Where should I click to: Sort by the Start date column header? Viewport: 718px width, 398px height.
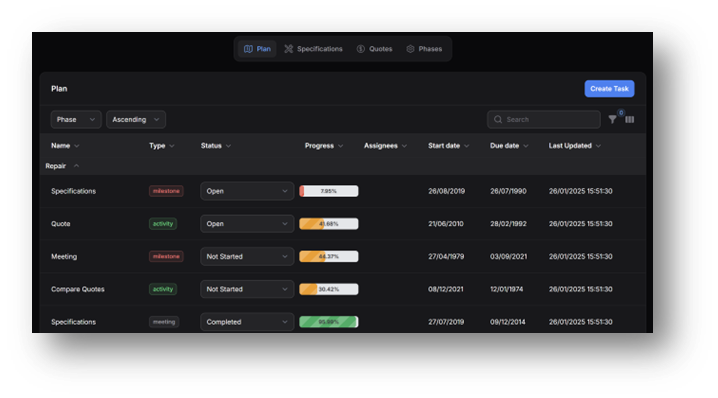pyautogui.click(x=448, y=146)
